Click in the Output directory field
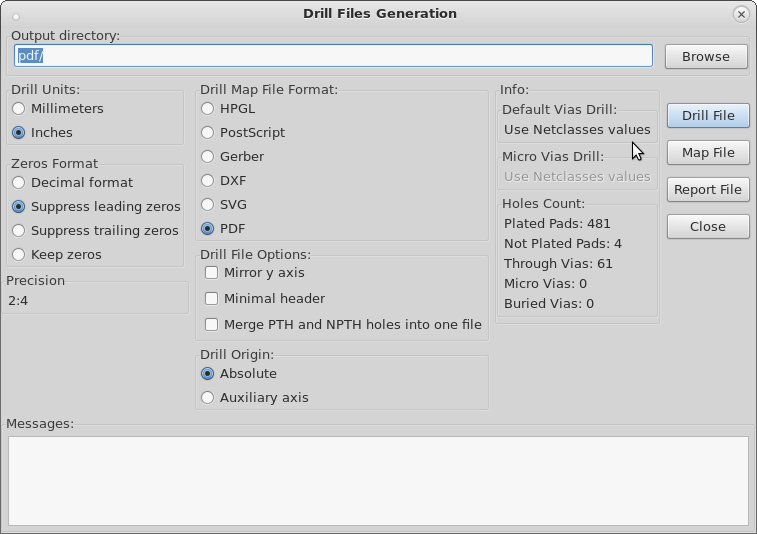Image resolution: width=757 pixels, height=534 pixels. (334, 56)
